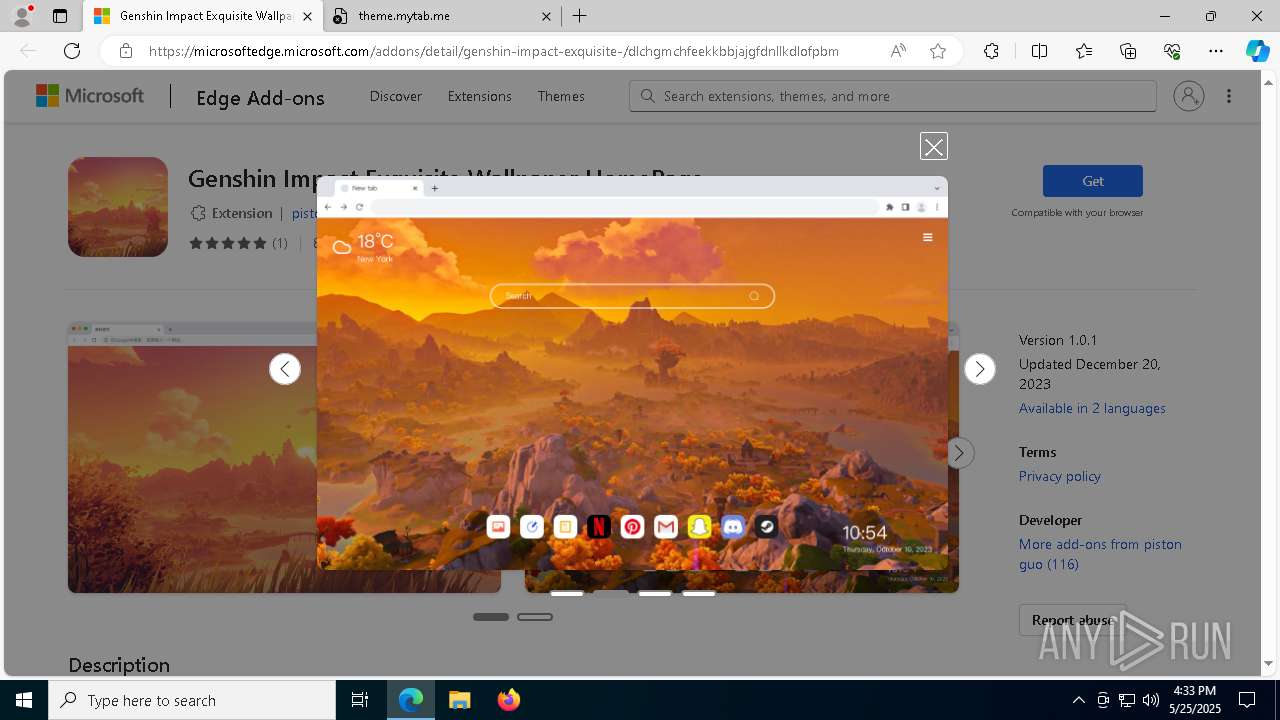
Task: Close the screenshot lightbox overlay
Action: pos(933,147)
